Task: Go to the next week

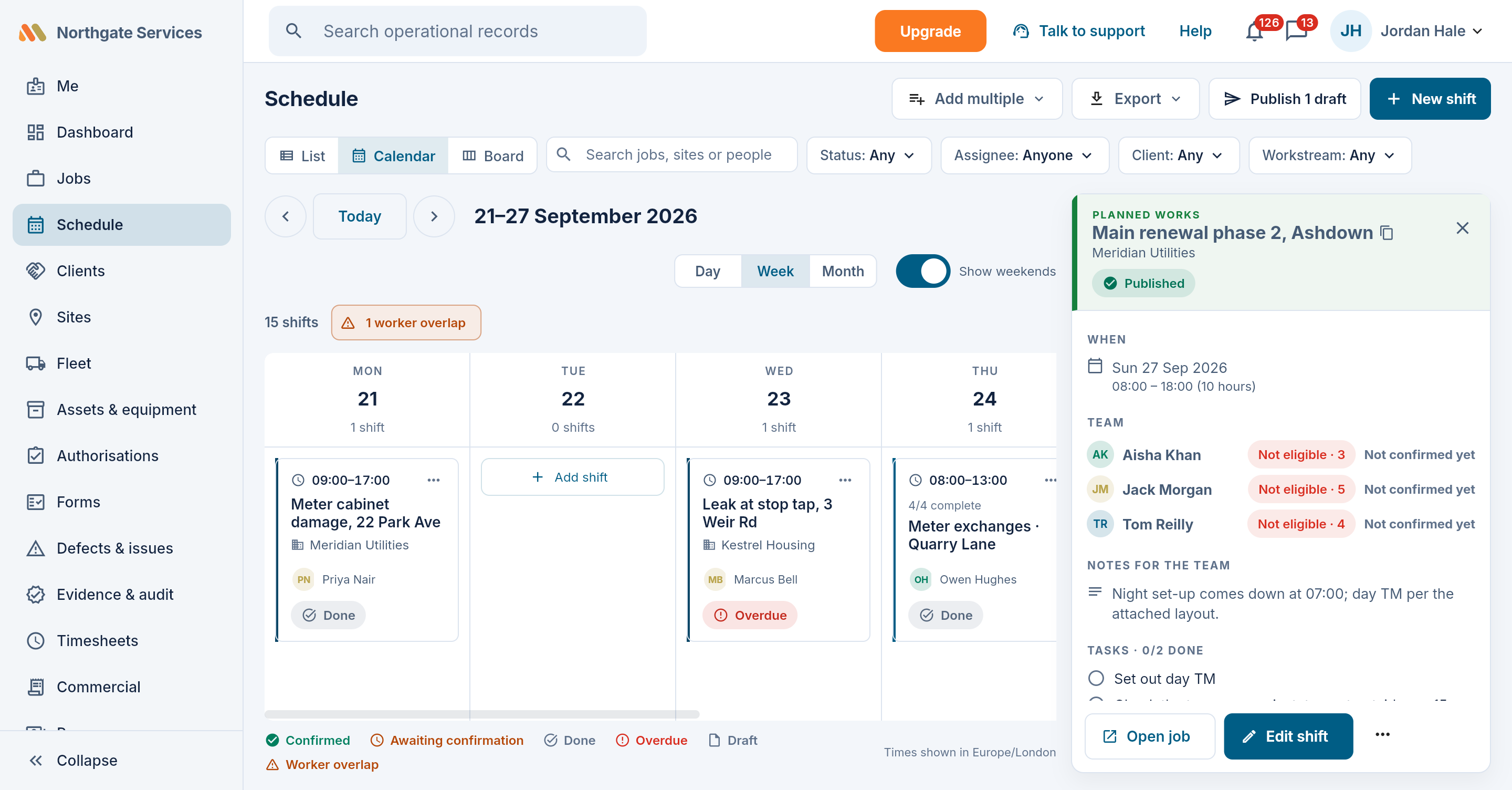Action: coord(434,216)
